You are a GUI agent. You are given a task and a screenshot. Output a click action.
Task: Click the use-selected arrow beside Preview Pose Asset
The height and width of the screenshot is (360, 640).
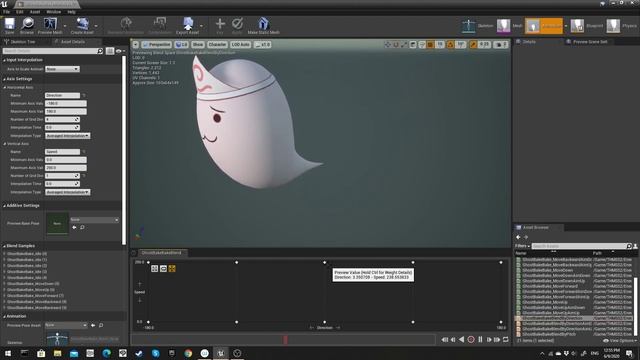(x=93, y=325)
